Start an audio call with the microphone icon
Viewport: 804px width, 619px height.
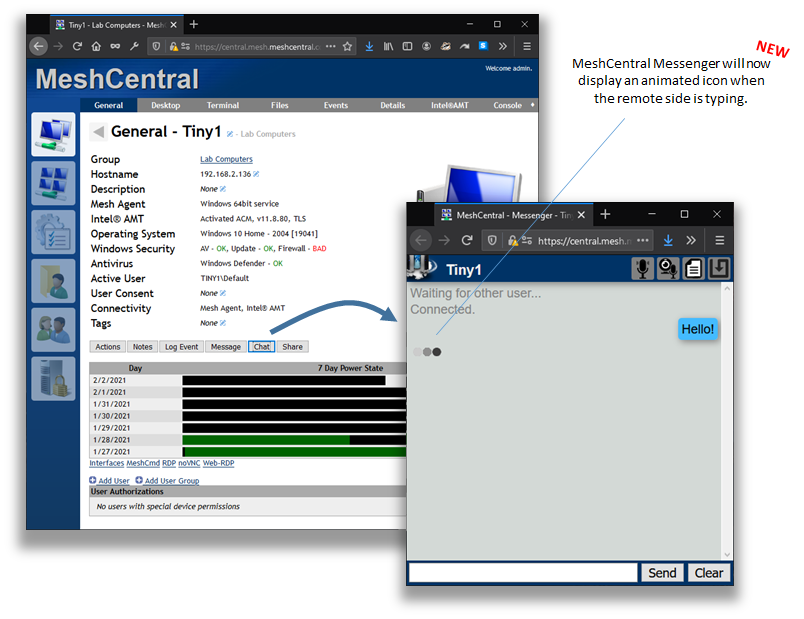(x=642, y=268)
